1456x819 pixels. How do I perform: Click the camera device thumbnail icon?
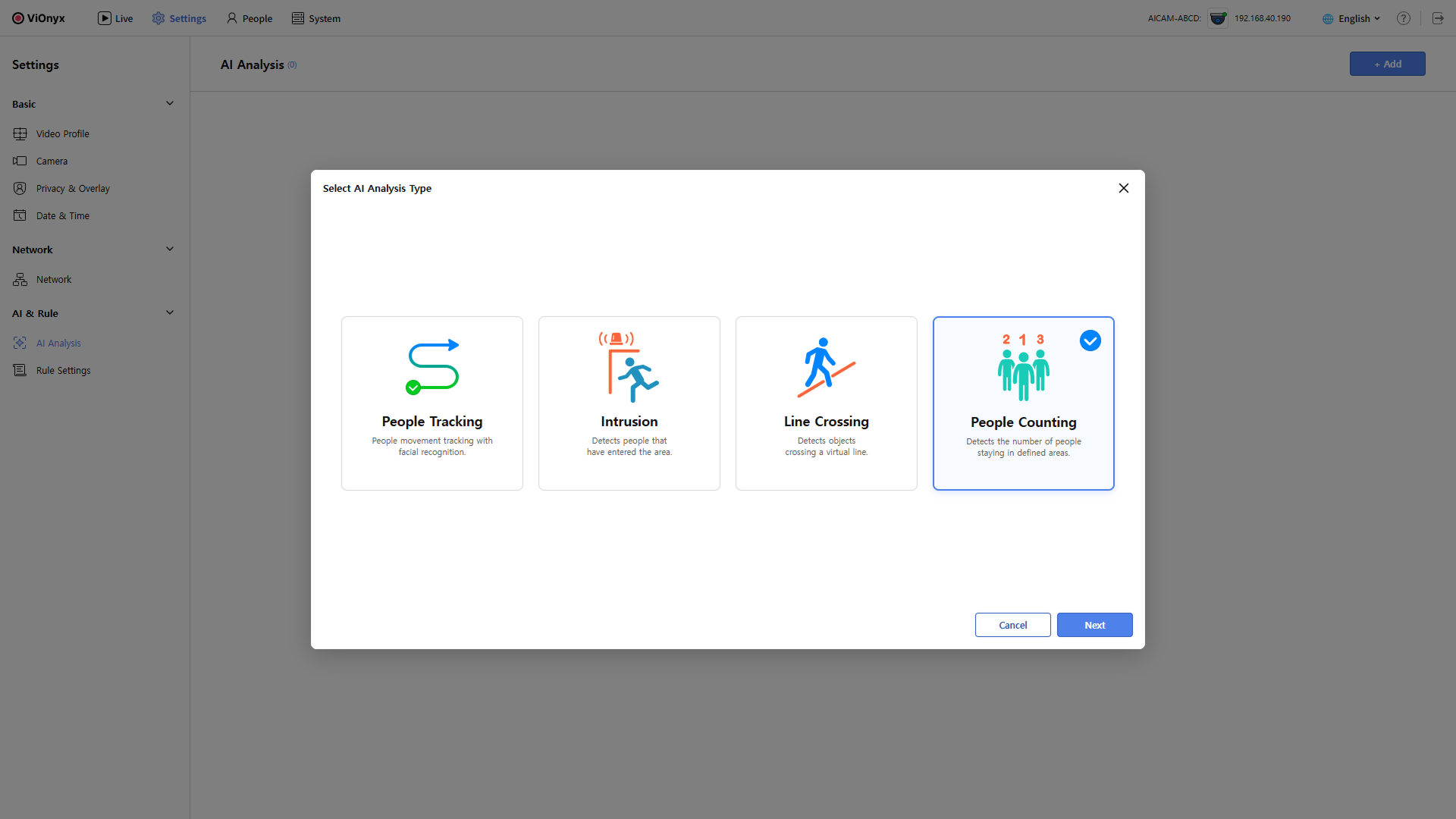tap(1218, 18)
